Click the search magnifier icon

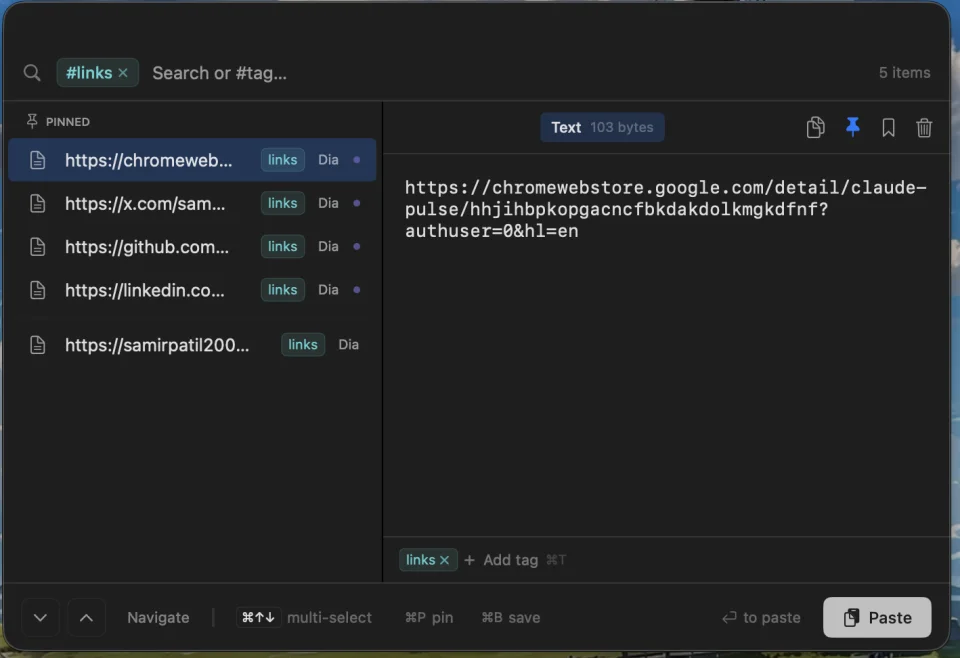[x=32, y=73]
